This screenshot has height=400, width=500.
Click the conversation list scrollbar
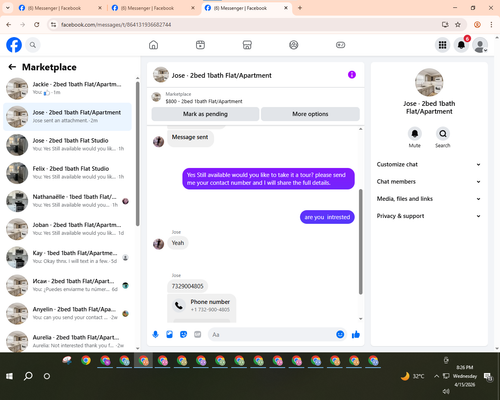pos(137,153)
